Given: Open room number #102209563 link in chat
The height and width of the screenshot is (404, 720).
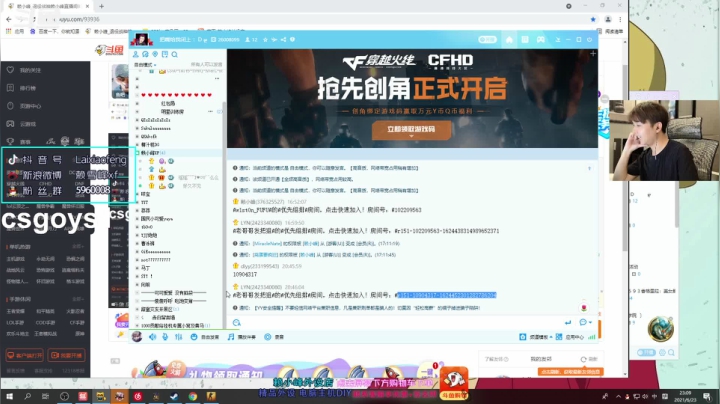Looking at the screenshot, I should [x=406, y=210].
